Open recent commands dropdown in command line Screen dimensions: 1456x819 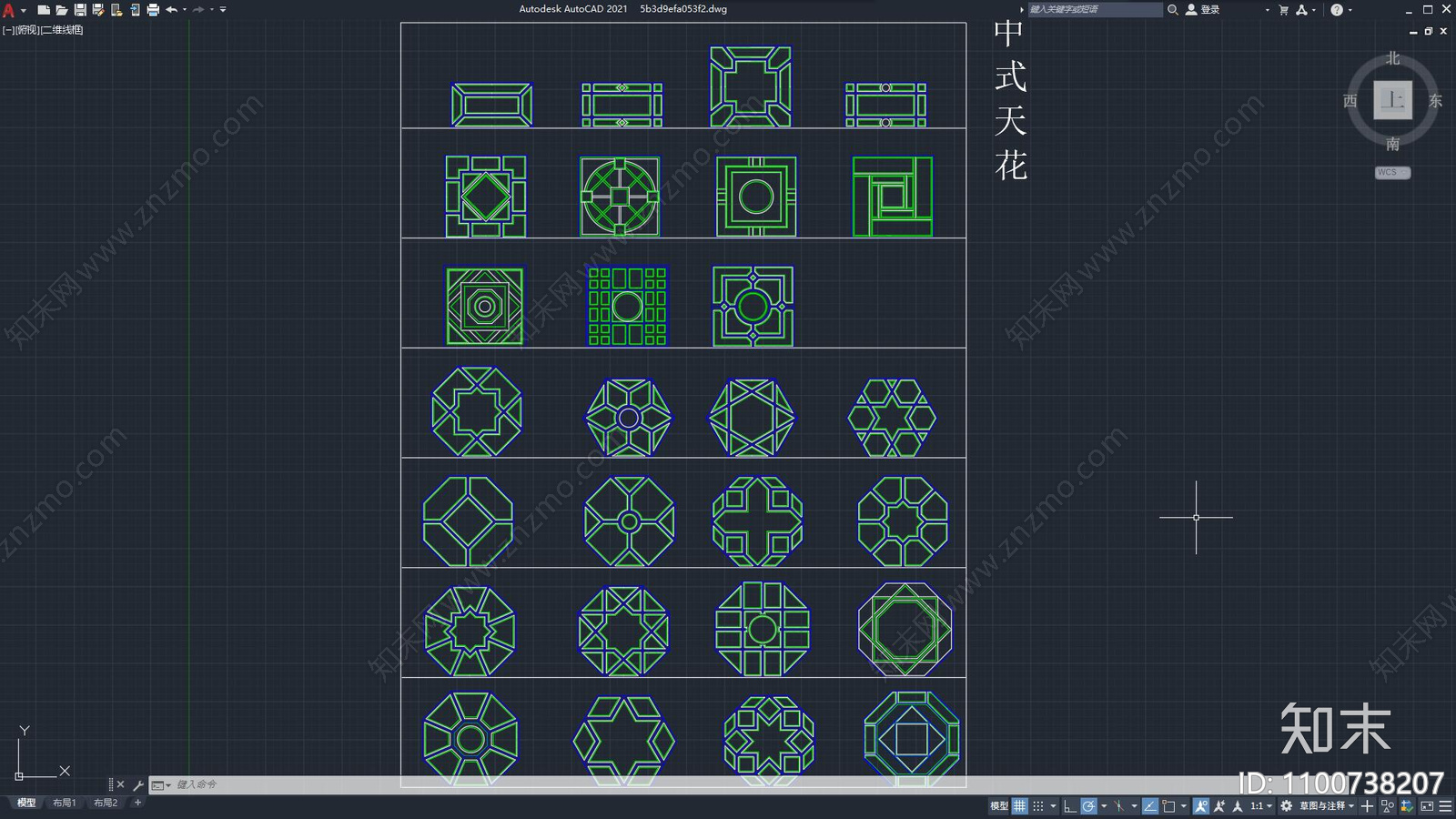(x=161, y=784)
